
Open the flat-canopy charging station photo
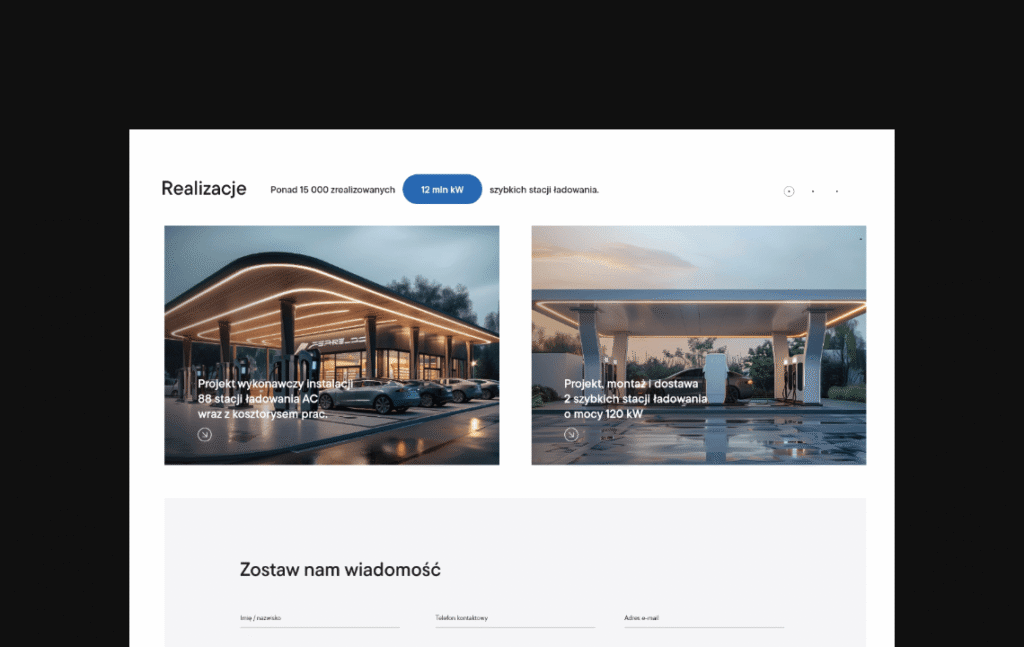699,345
